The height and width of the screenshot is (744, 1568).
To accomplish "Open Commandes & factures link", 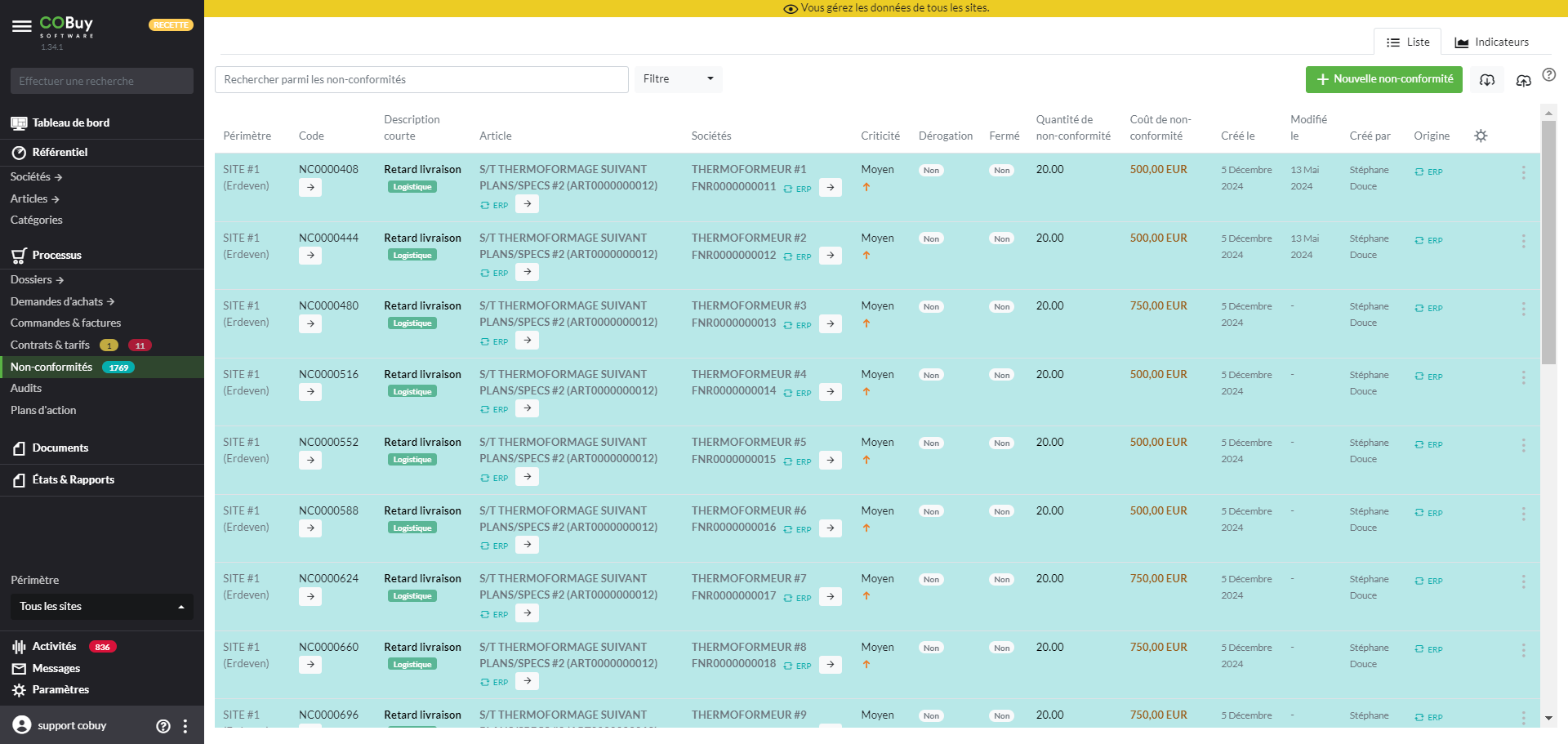I will coord(65,323).
